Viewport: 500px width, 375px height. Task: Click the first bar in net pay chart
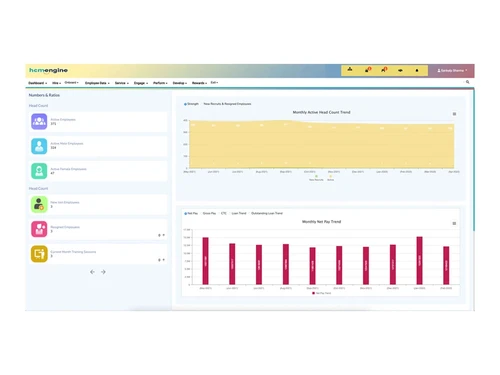(x=205, y=261)
